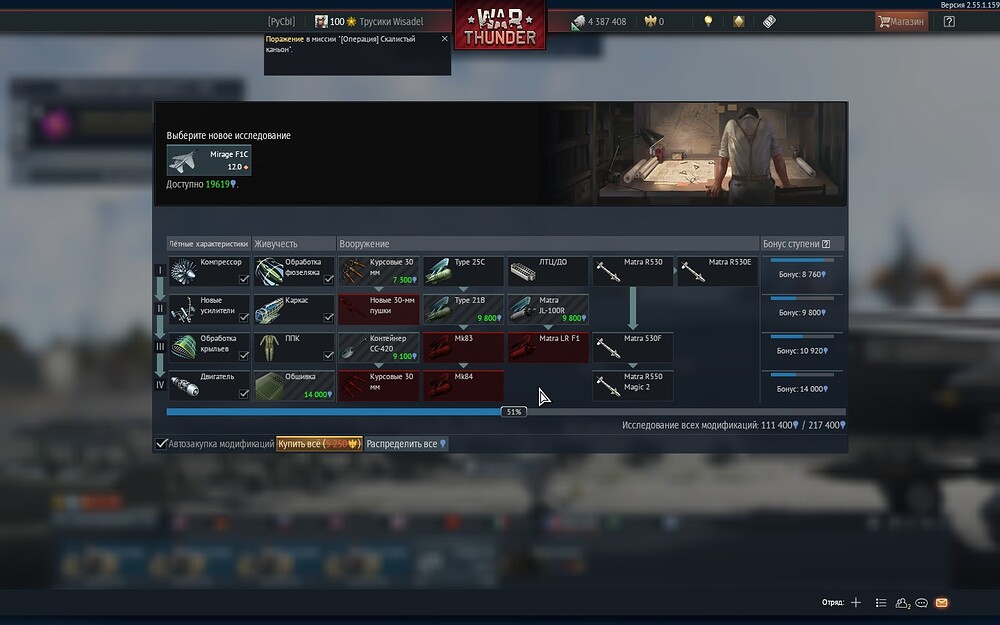Pick the Matra R530 missile modification
The width and height of the screenshot is (1000, 625).
coord(633,271)
